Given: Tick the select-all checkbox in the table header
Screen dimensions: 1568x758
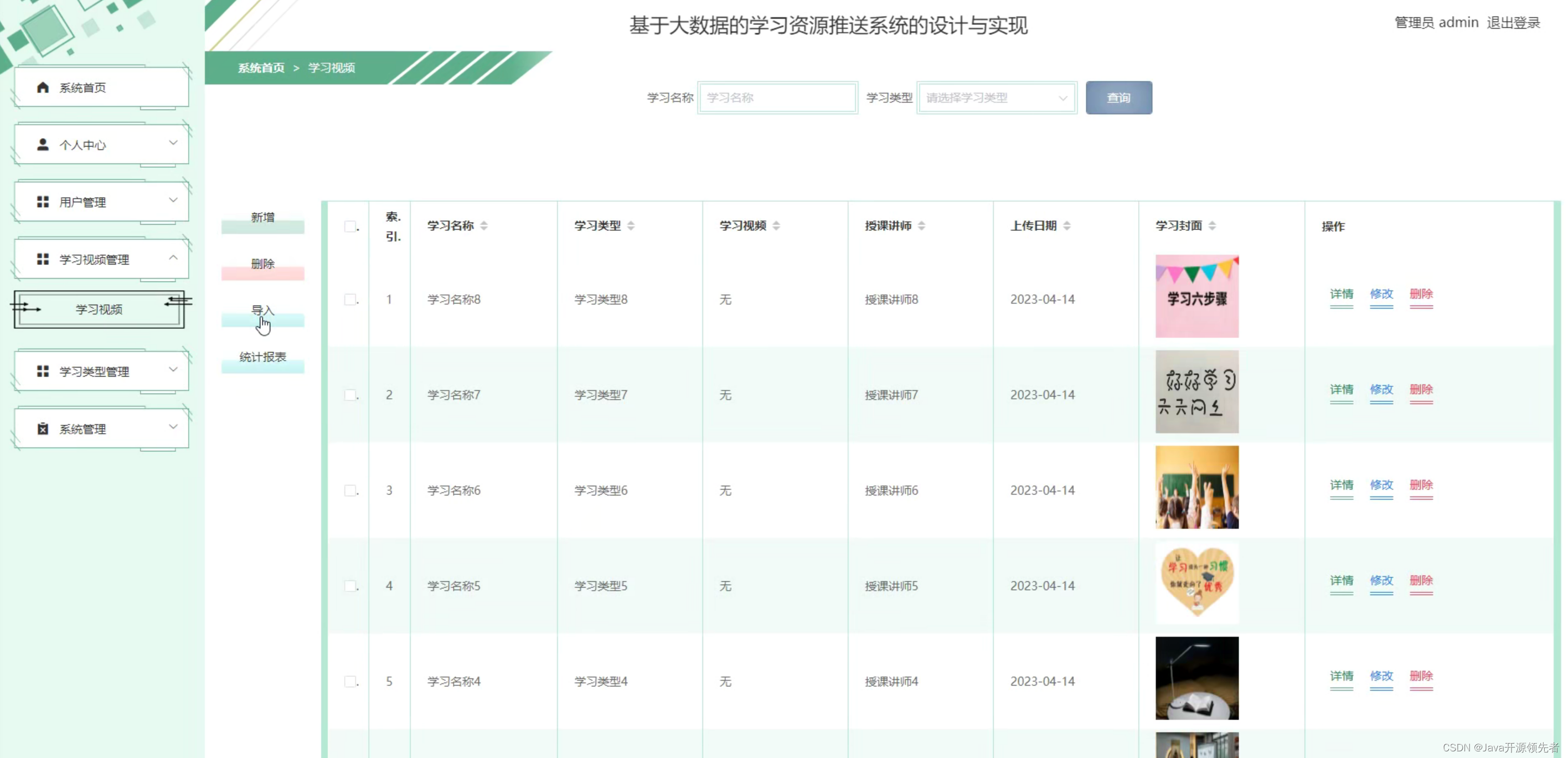Looking at the screenshot, I should coord(350,226).
